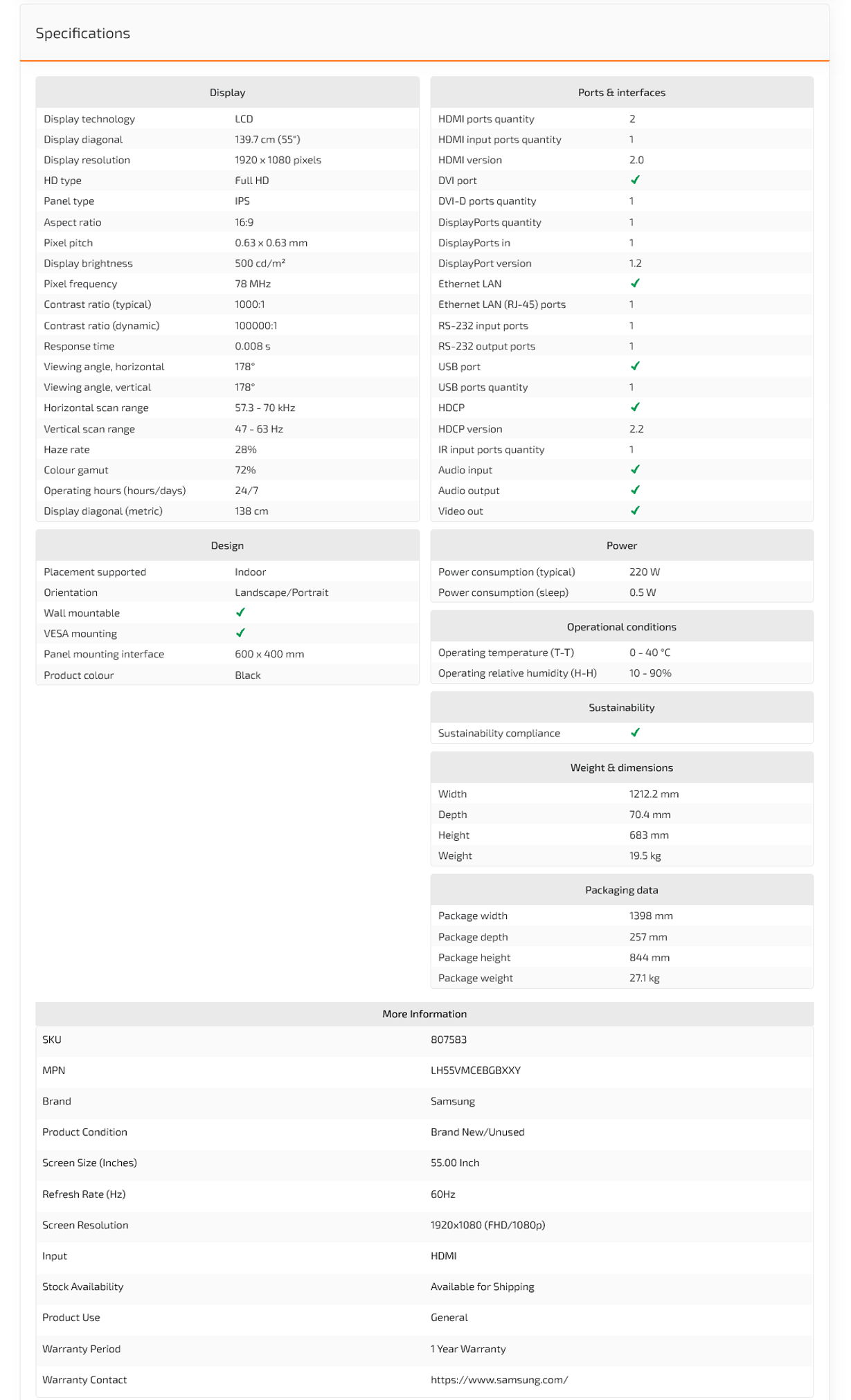
Task: Click the USB port checkmark icon
Action: [635, 366]
